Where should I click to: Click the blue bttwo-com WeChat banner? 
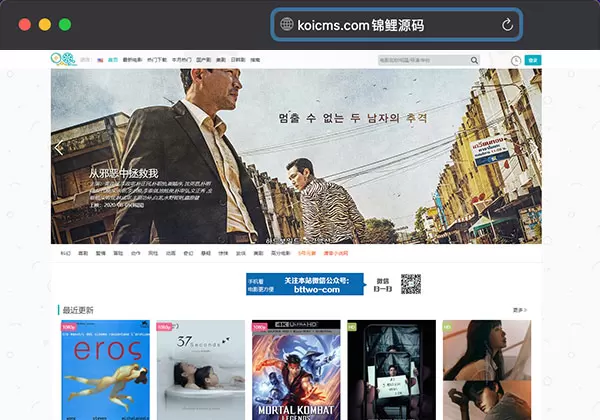point(305,284)
